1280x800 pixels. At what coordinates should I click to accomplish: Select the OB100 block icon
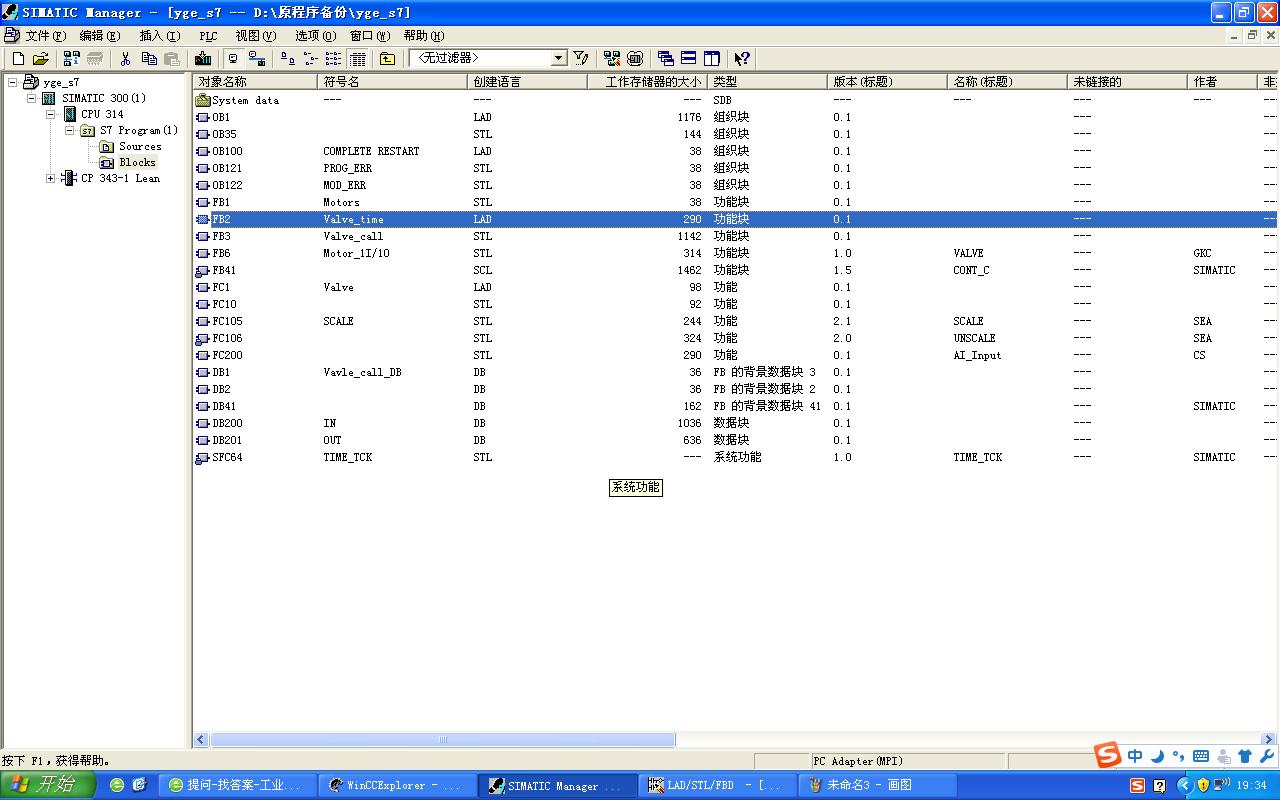pos(203,151)
